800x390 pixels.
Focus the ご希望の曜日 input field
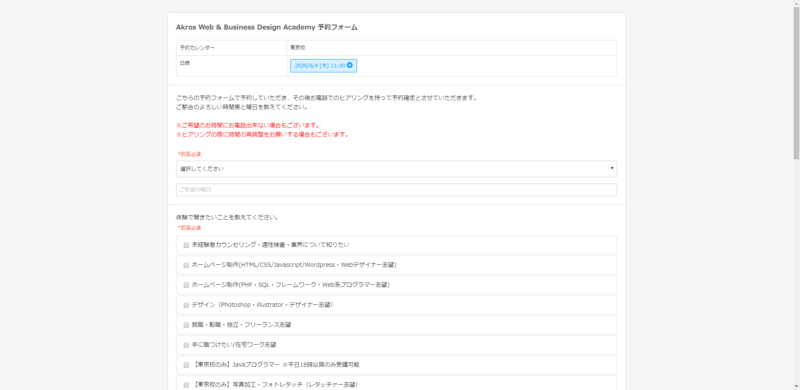(x=396, y=189)
